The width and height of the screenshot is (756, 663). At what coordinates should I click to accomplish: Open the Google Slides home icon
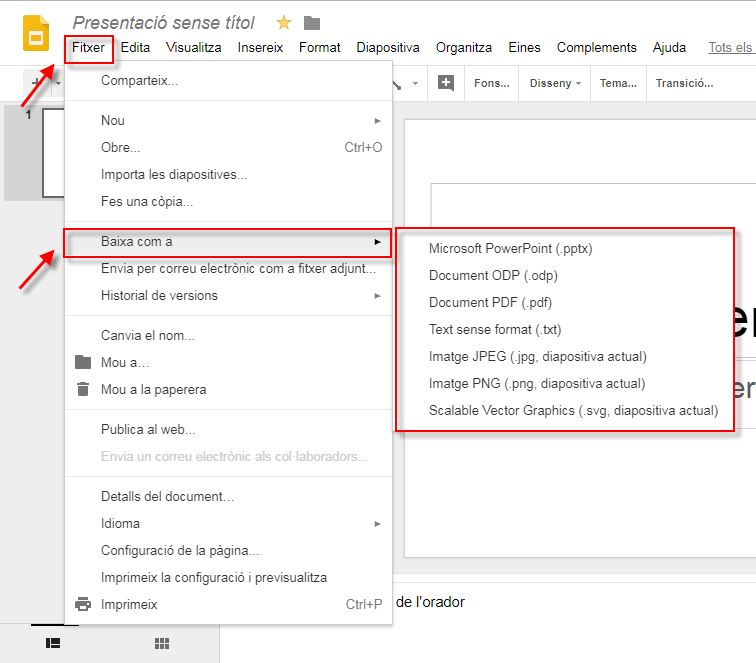click(x=36, y=33)
